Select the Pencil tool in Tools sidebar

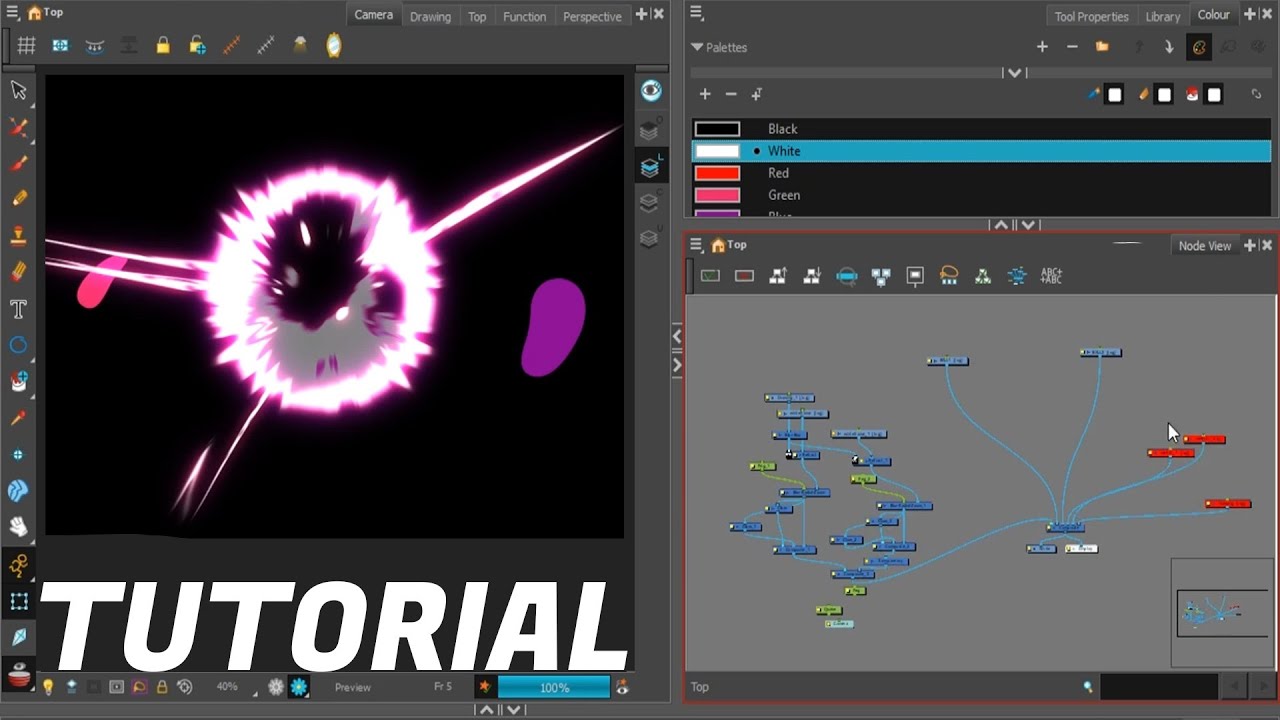point(18,199)
